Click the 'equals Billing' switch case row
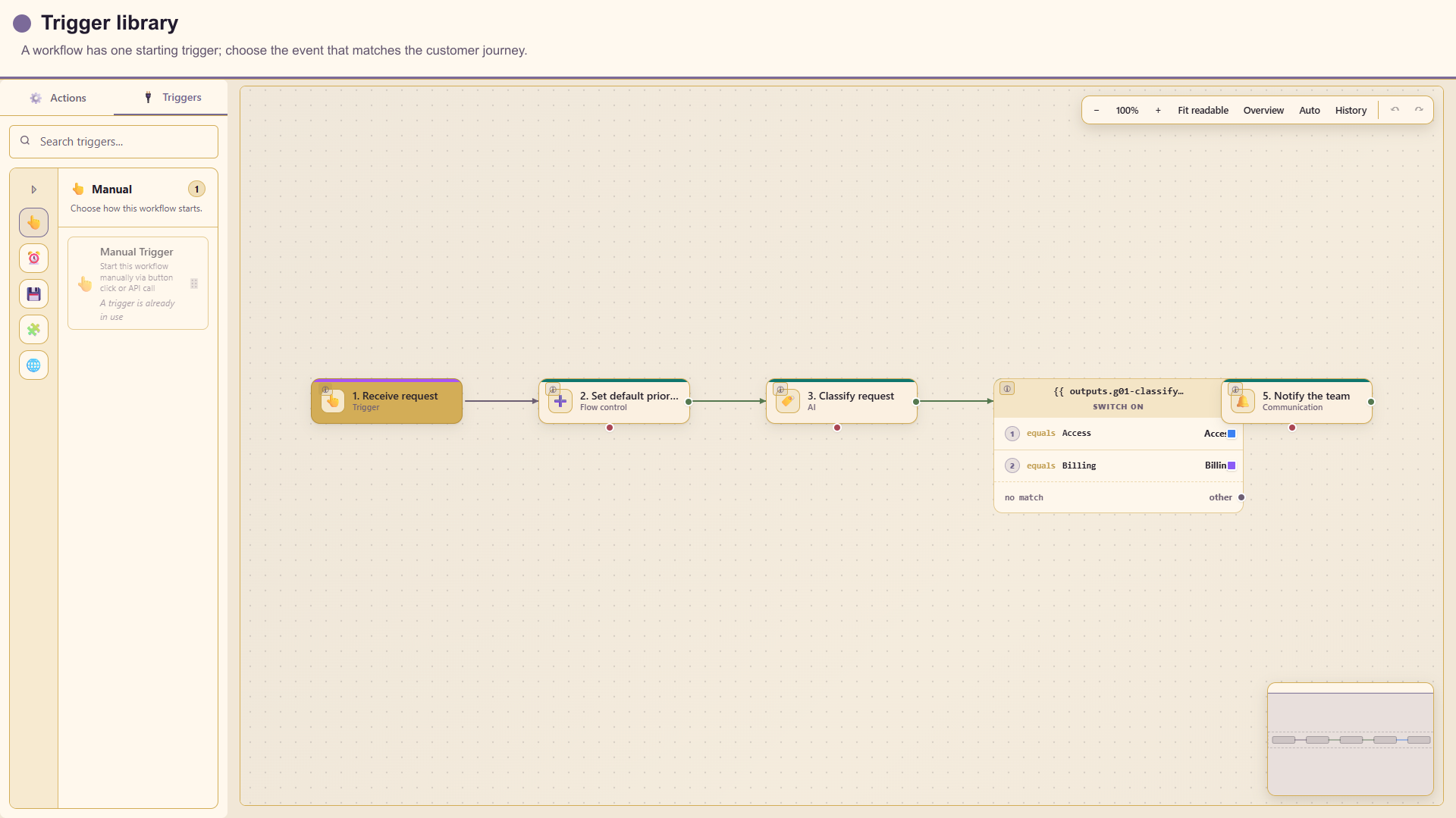 pyautogui.click(x=1119, y=465)
